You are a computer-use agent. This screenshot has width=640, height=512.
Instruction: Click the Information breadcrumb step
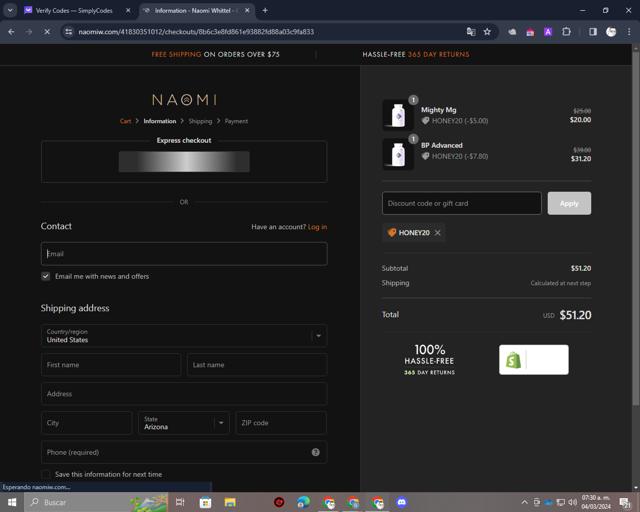(160, 121)
